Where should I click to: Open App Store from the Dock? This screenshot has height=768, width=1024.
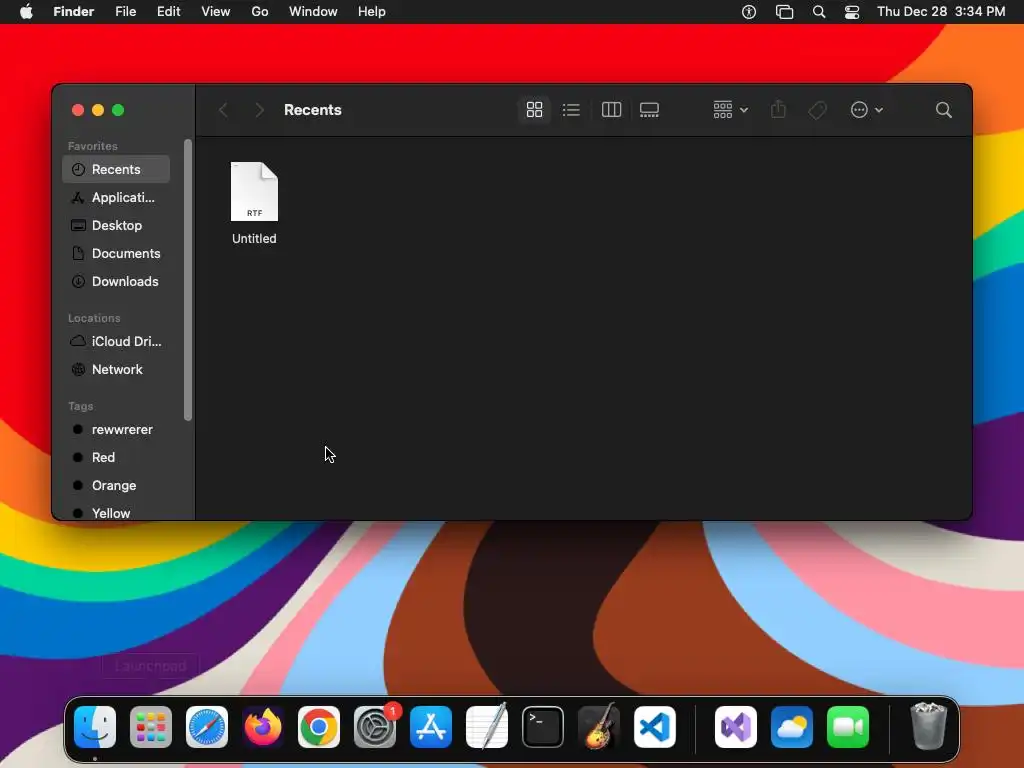pyautogui.click(x=431, y=727)
